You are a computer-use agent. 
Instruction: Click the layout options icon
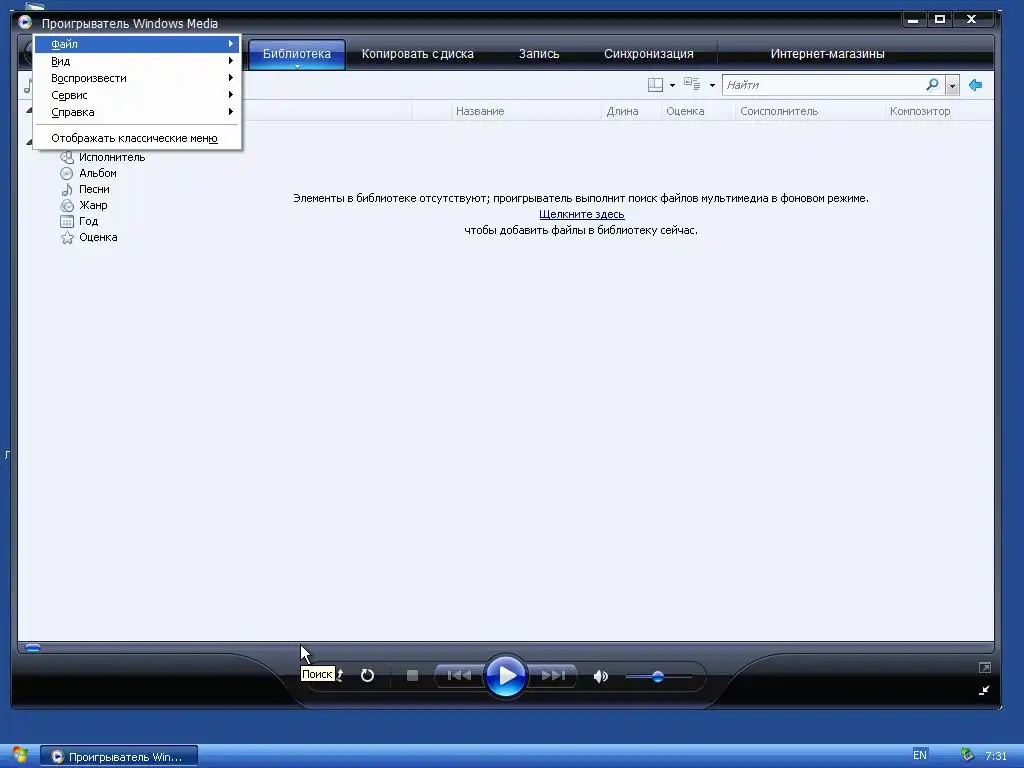(655, 85)
